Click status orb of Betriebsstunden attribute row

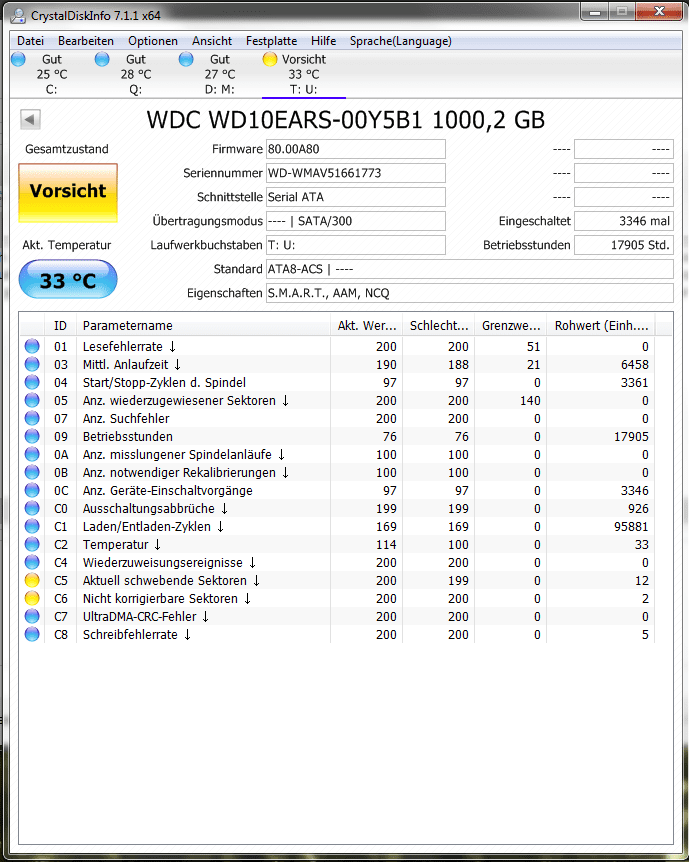(x=32, y=436)
